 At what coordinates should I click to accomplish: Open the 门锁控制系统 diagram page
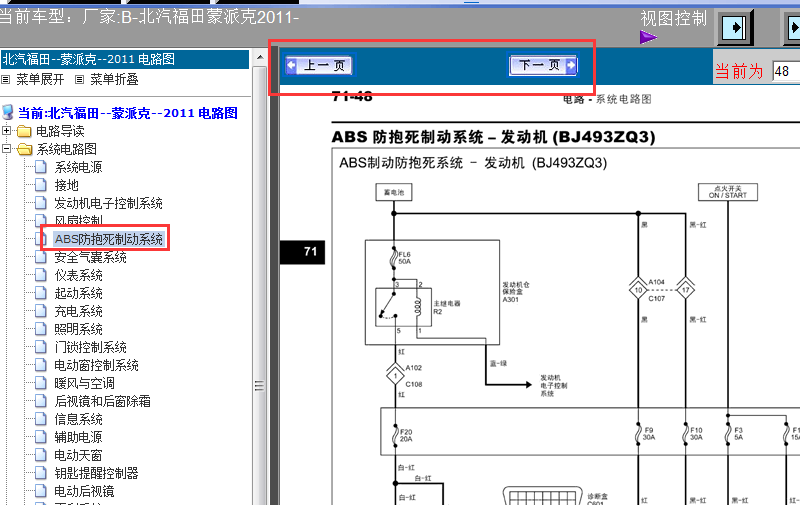[x=90, y=347]
